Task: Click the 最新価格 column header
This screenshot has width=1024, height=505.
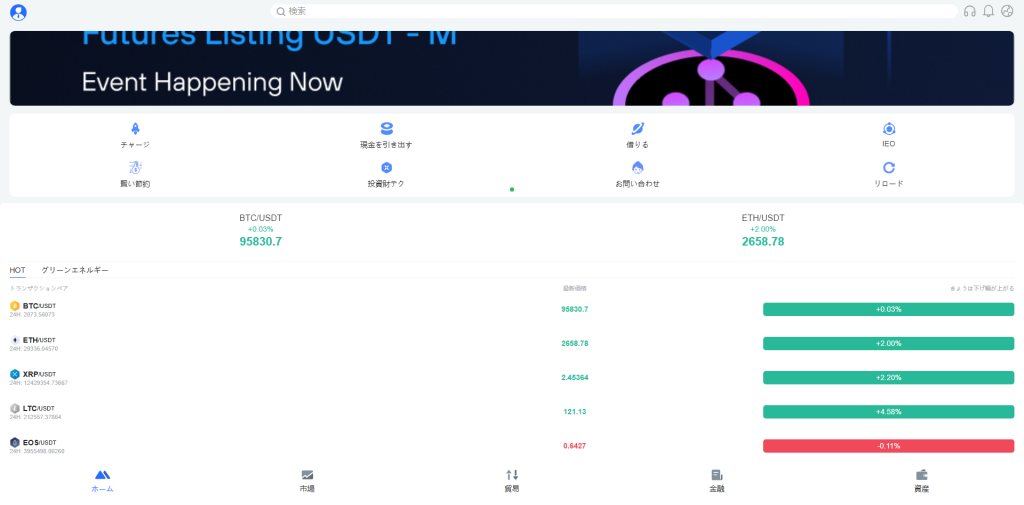Action: tap(575, 288)
